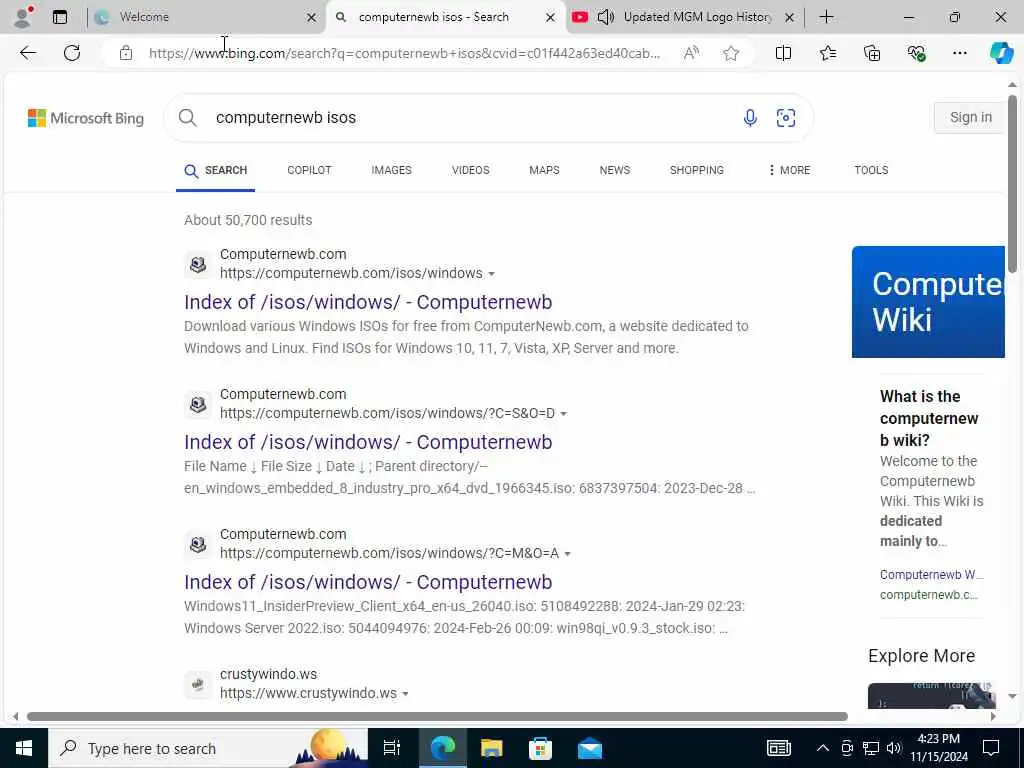
Task: Select the COPILOT search tab
Action: 310,170
